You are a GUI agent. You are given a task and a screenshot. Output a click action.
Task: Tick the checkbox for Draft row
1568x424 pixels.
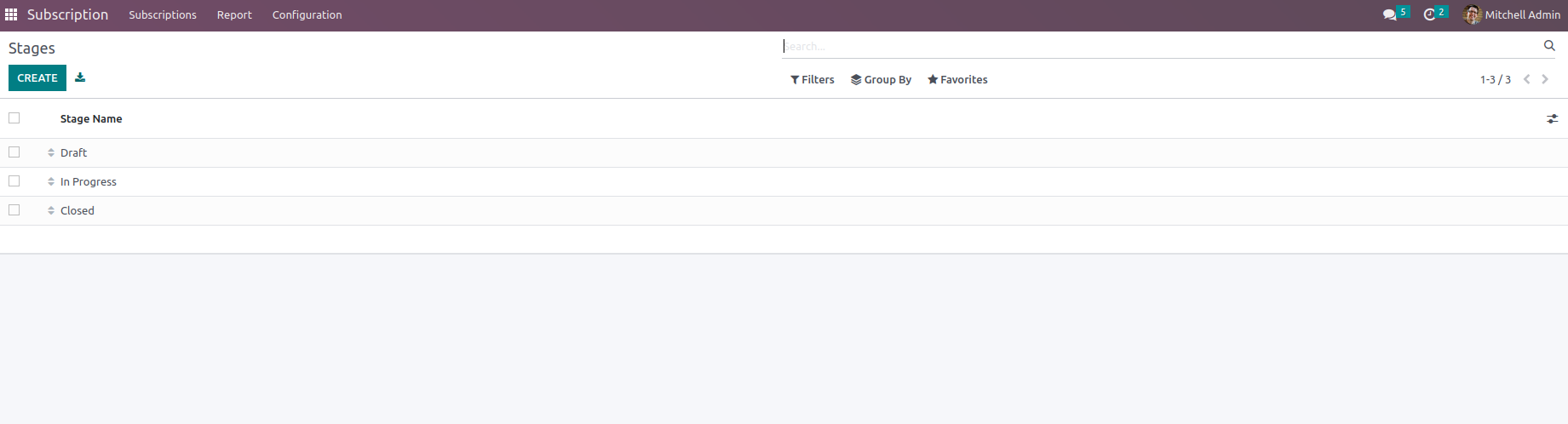pyautogui.click(x=14, y=152)
